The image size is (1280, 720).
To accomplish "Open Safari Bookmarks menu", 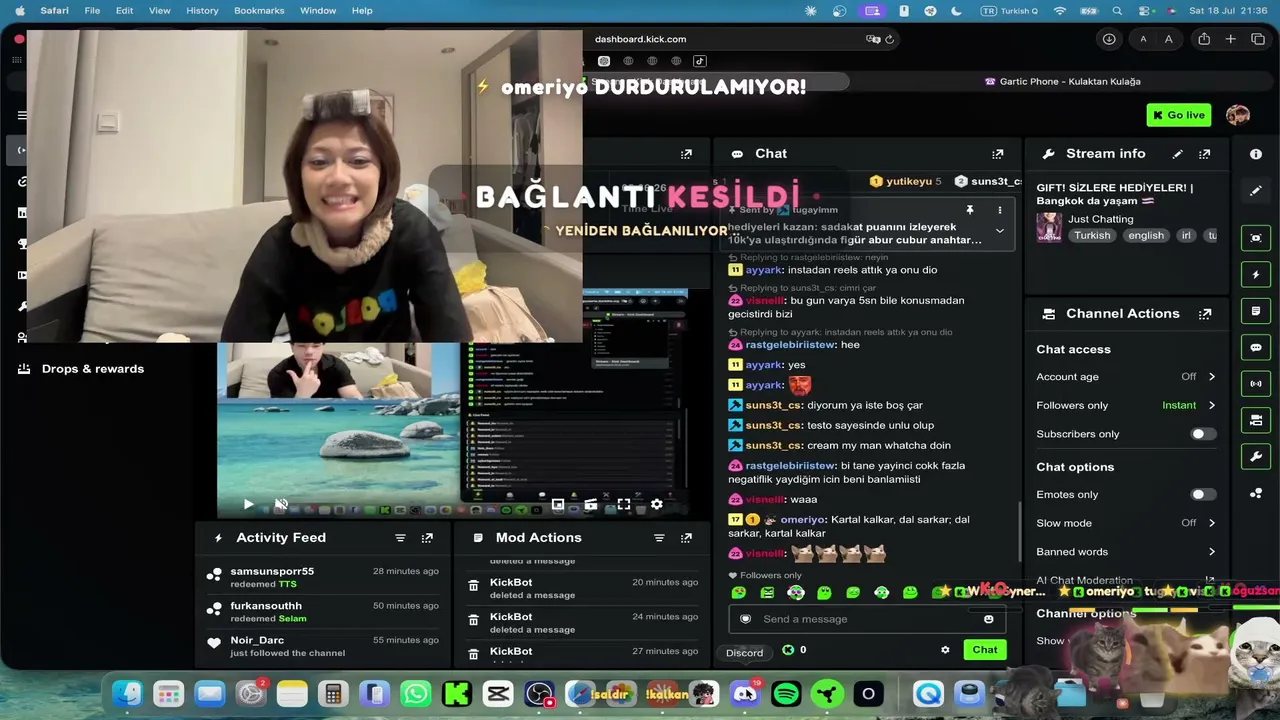I will click(259, 11).
